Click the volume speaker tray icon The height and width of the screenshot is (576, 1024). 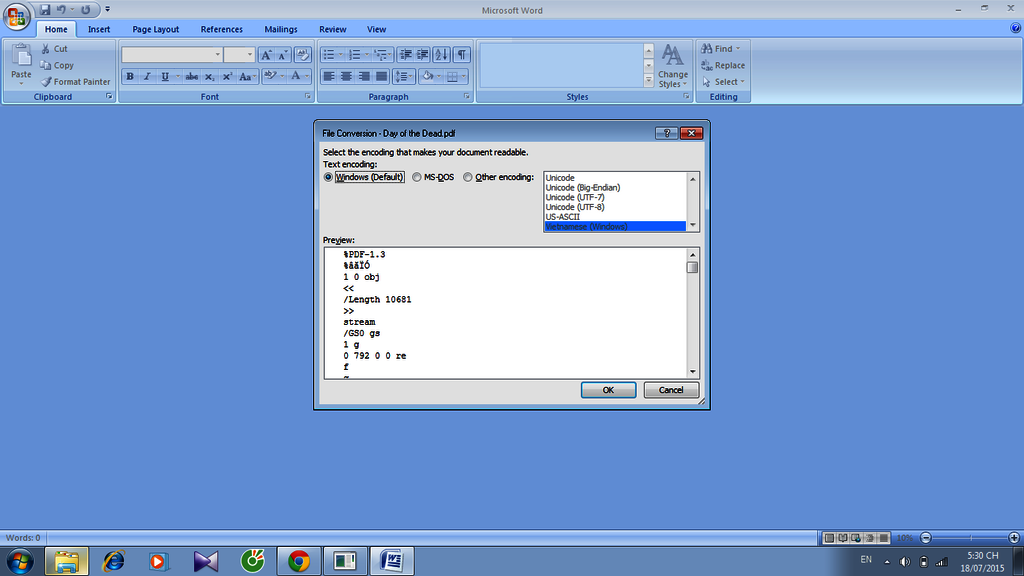pos(904,562)
